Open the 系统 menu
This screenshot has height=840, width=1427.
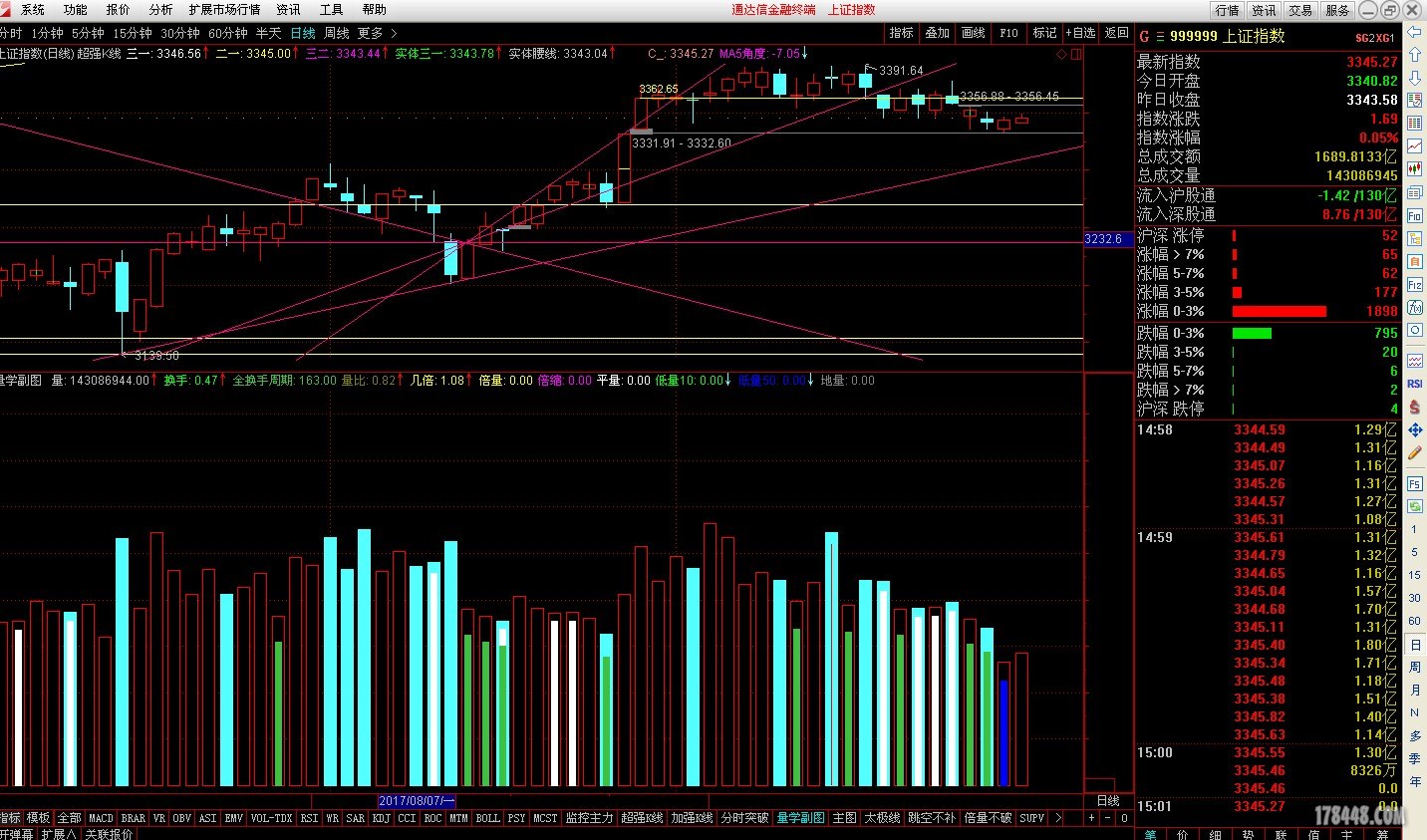[x=33, y=10]
